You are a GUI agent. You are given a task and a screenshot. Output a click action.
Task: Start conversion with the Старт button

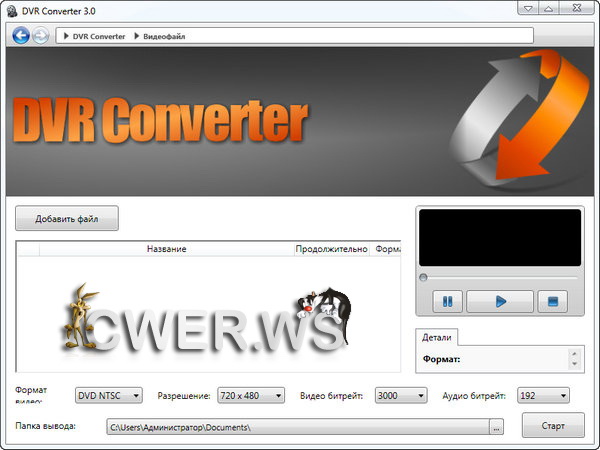pos(553,426)
